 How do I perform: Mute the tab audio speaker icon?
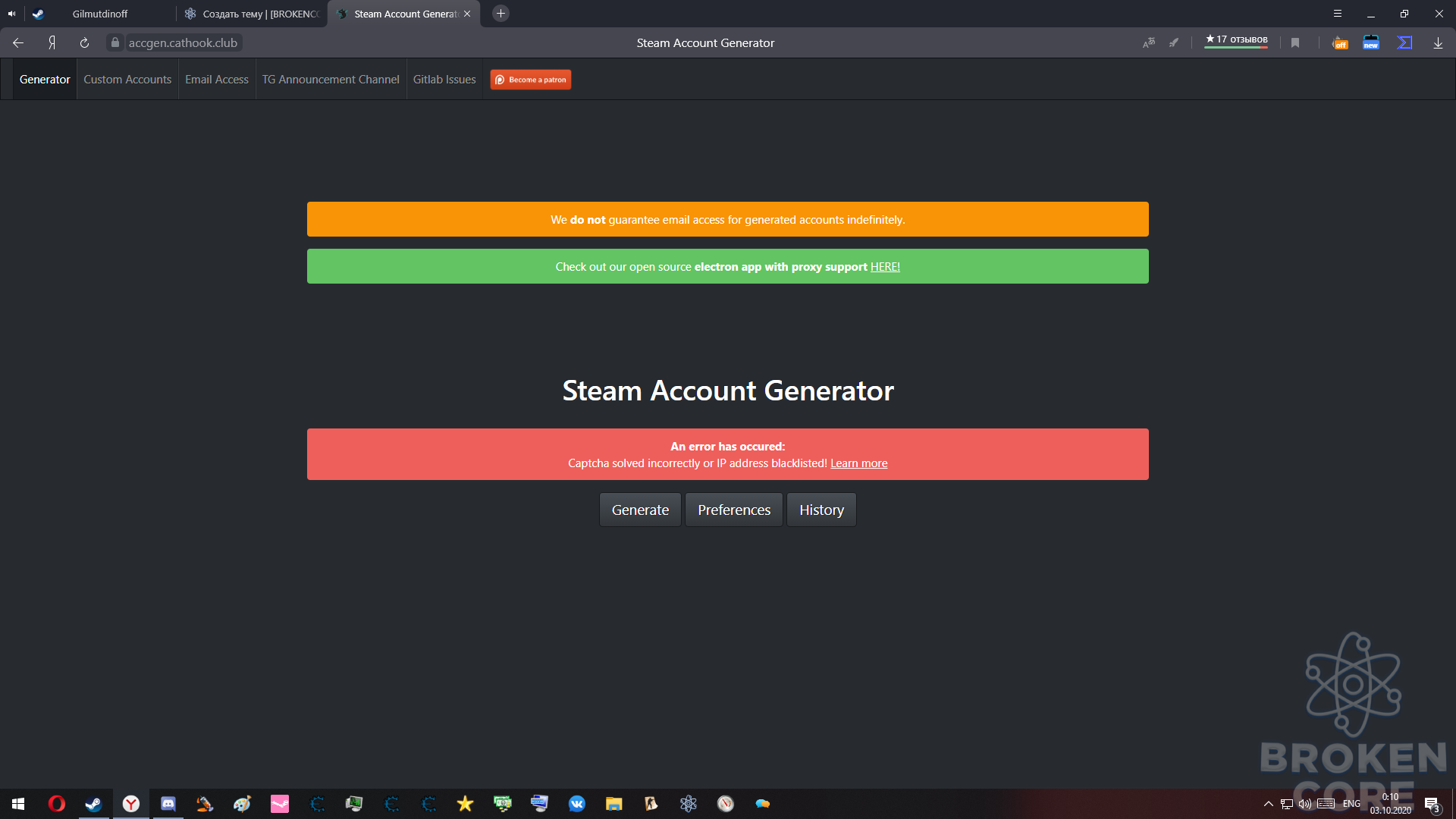coord(11,14)
